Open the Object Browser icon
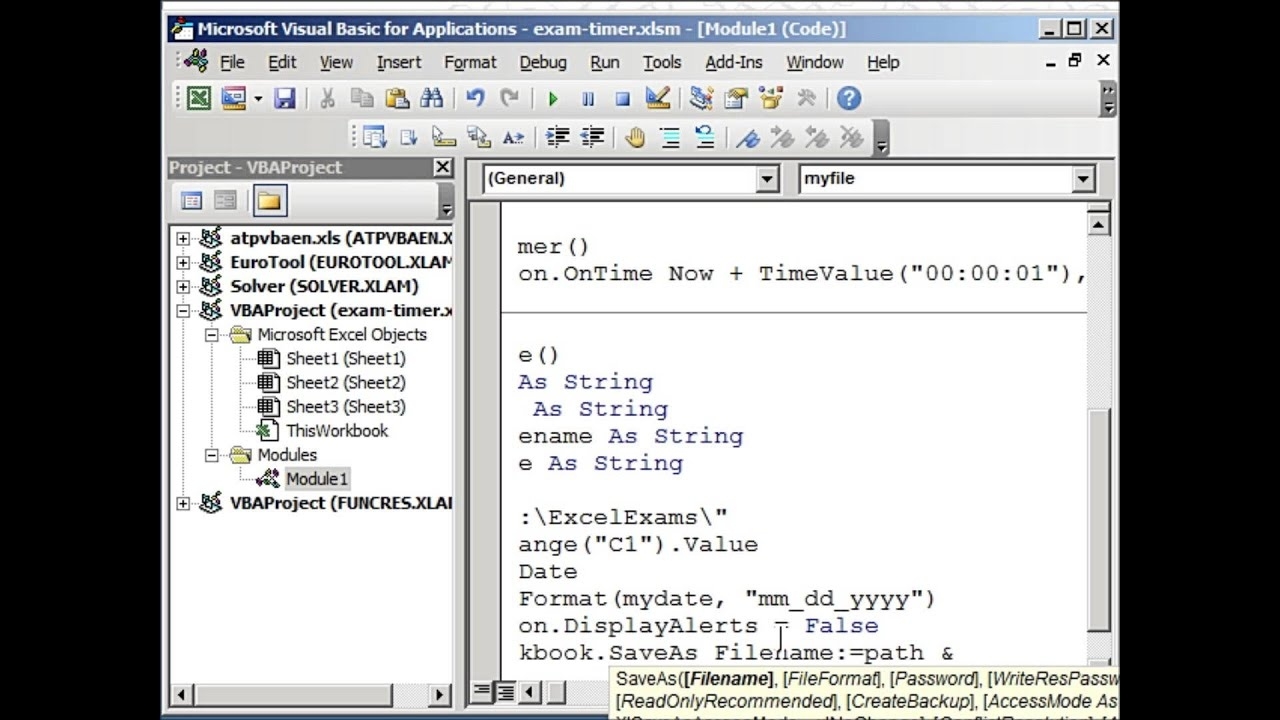This screenshot has height=720, width=1280. [x=771, y=98]
